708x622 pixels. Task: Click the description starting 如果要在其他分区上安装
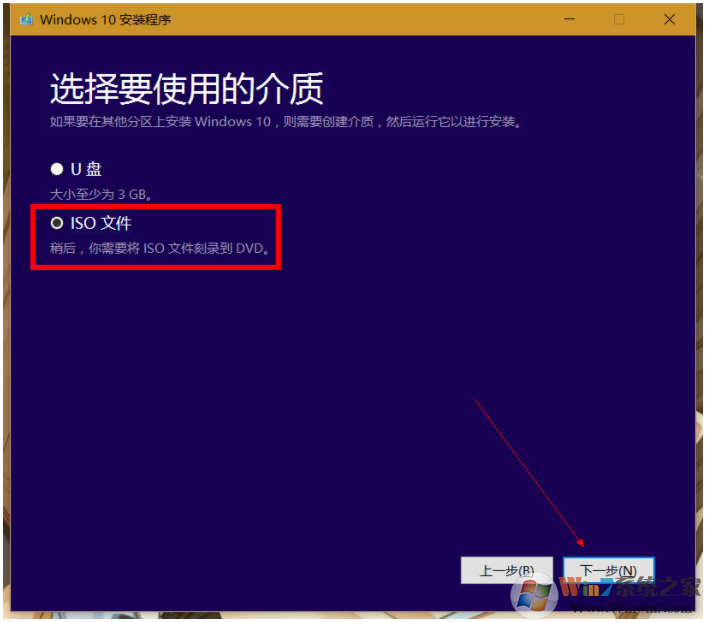[285, 122]
